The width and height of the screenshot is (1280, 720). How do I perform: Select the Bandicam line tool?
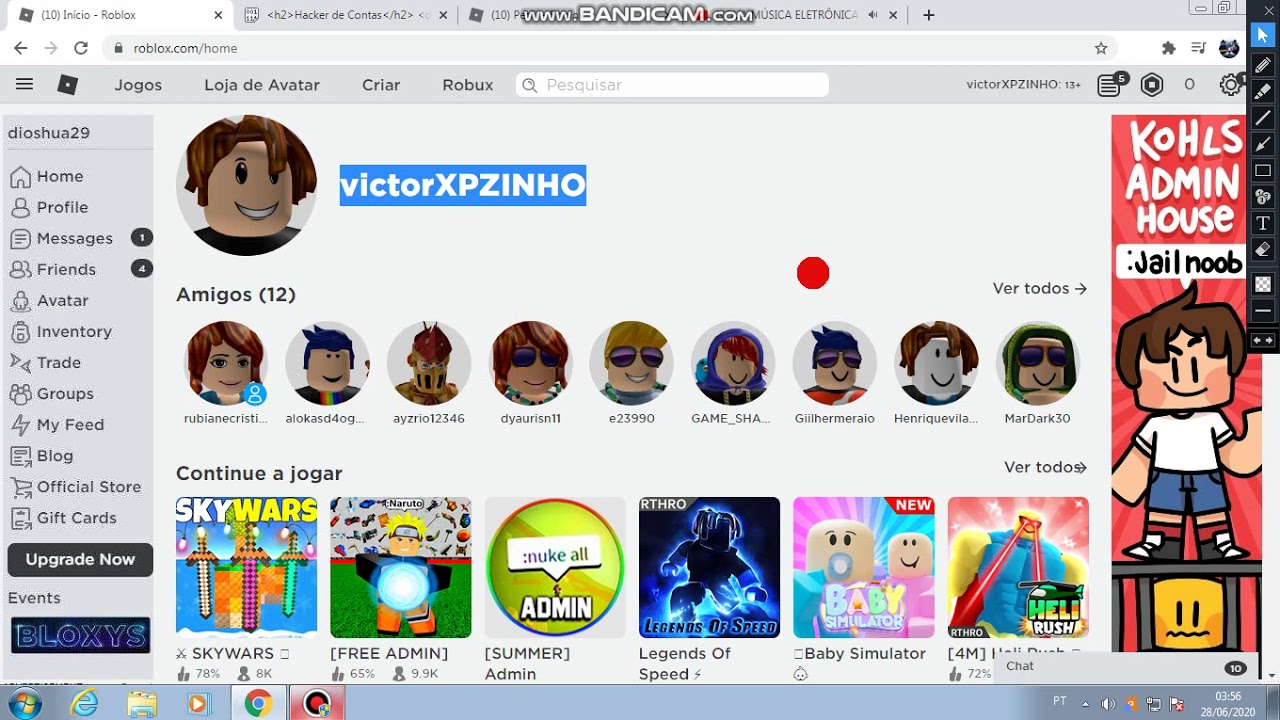1262,118
